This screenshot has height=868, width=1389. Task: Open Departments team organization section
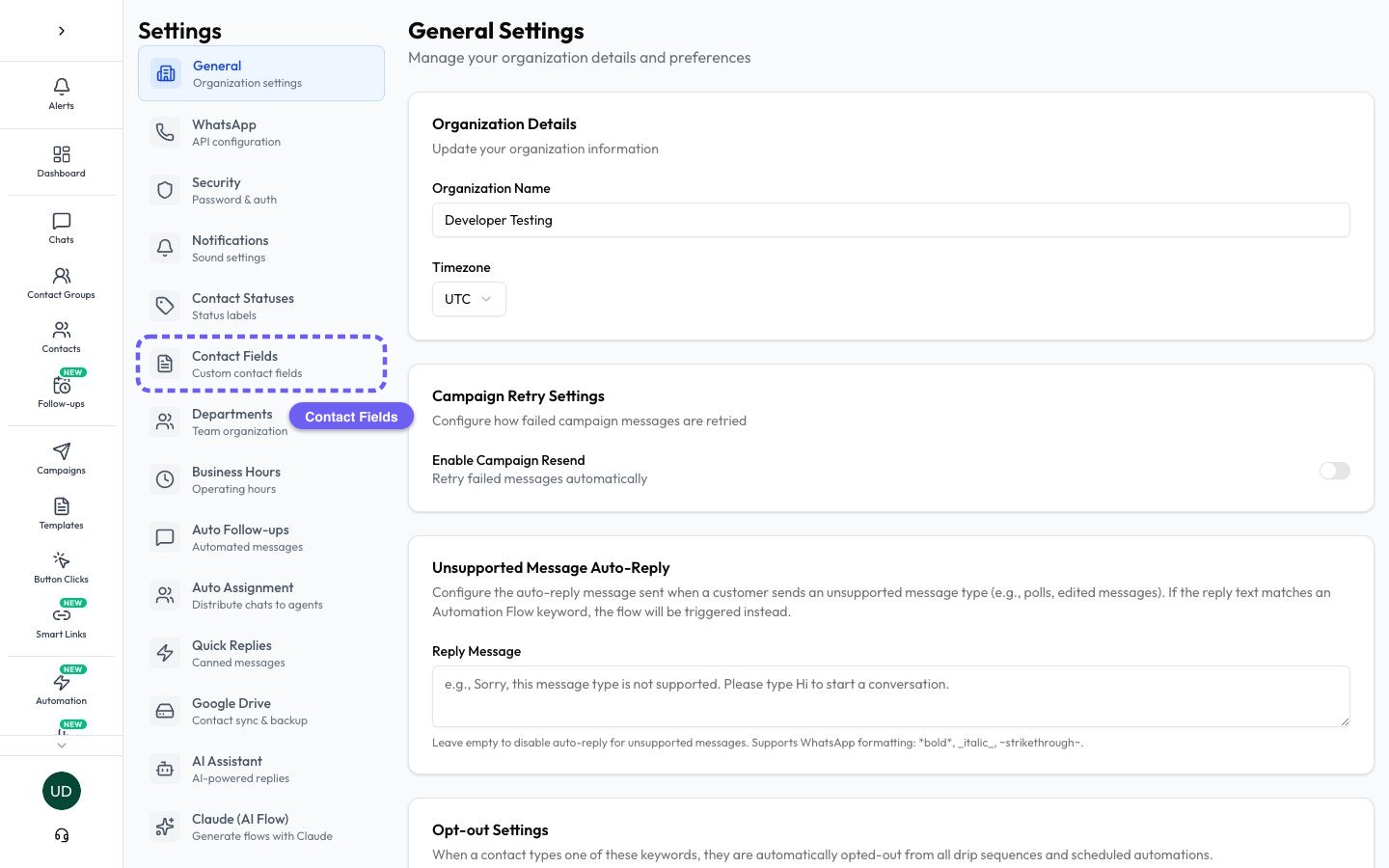click(261, 421)
